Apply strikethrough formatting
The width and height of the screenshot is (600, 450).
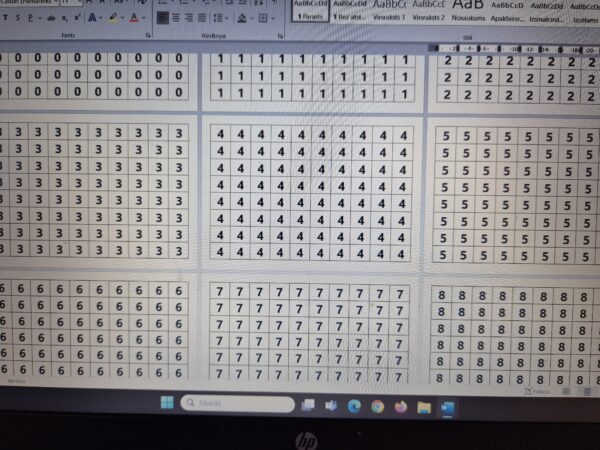point(51,18)
